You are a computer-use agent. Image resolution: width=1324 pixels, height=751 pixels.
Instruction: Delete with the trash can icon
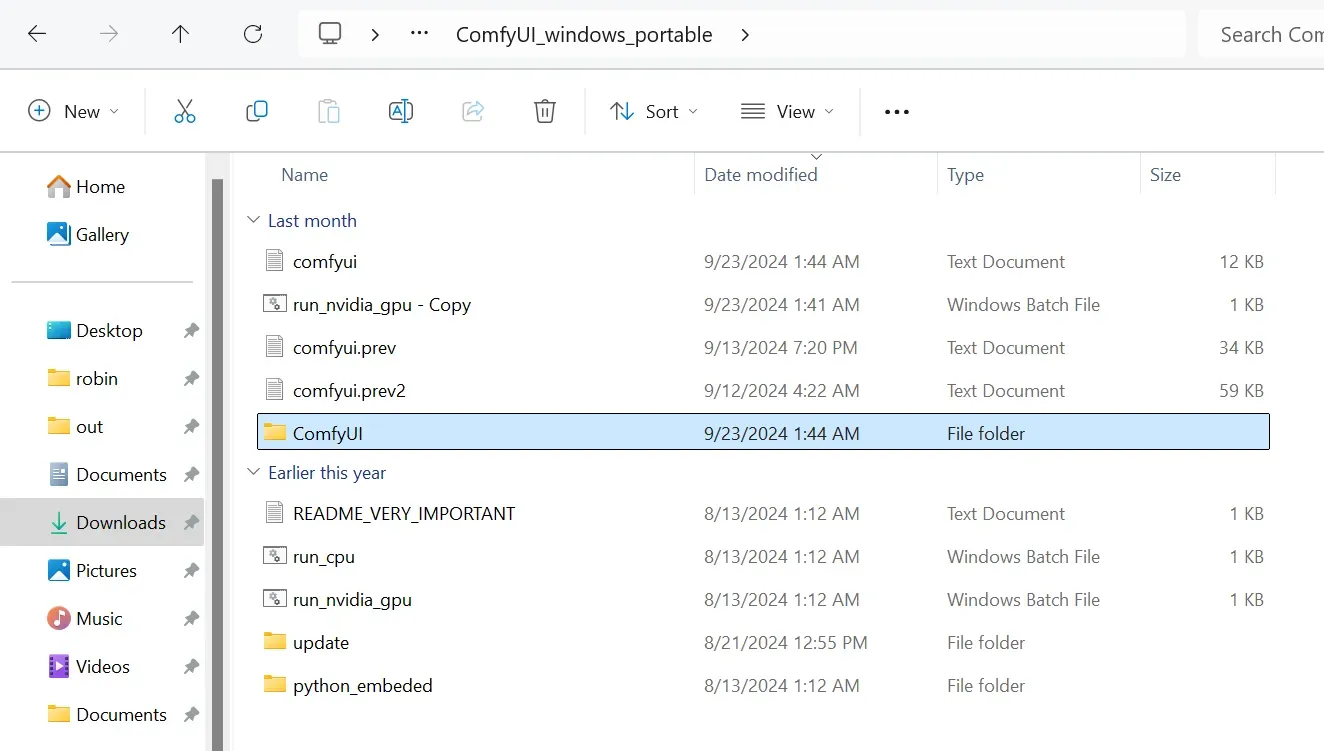[x=545, y=111]
